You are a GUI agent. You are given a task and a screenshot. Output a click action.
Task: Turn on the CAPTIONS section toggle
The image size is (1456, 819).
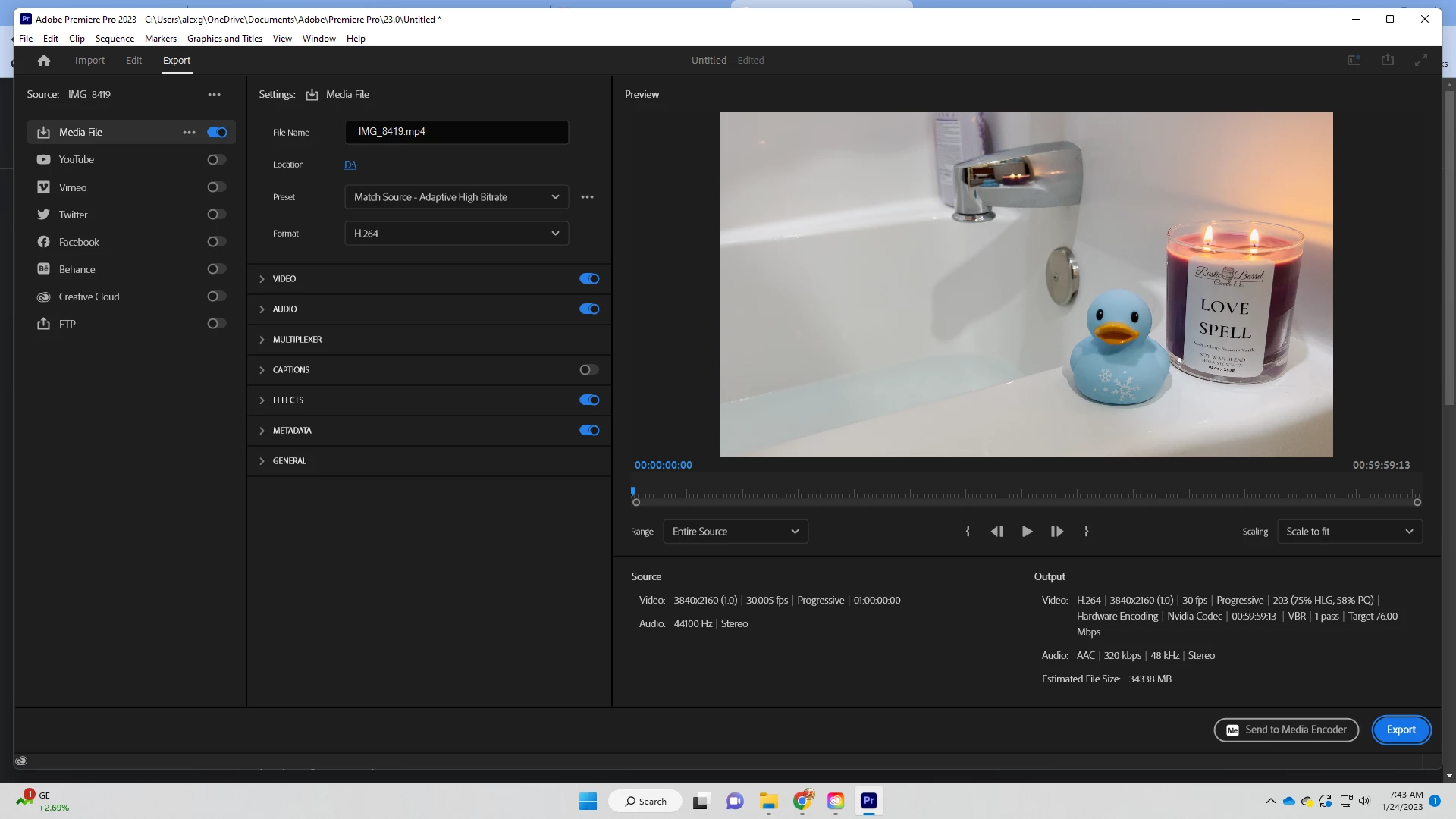pos(588,370)
